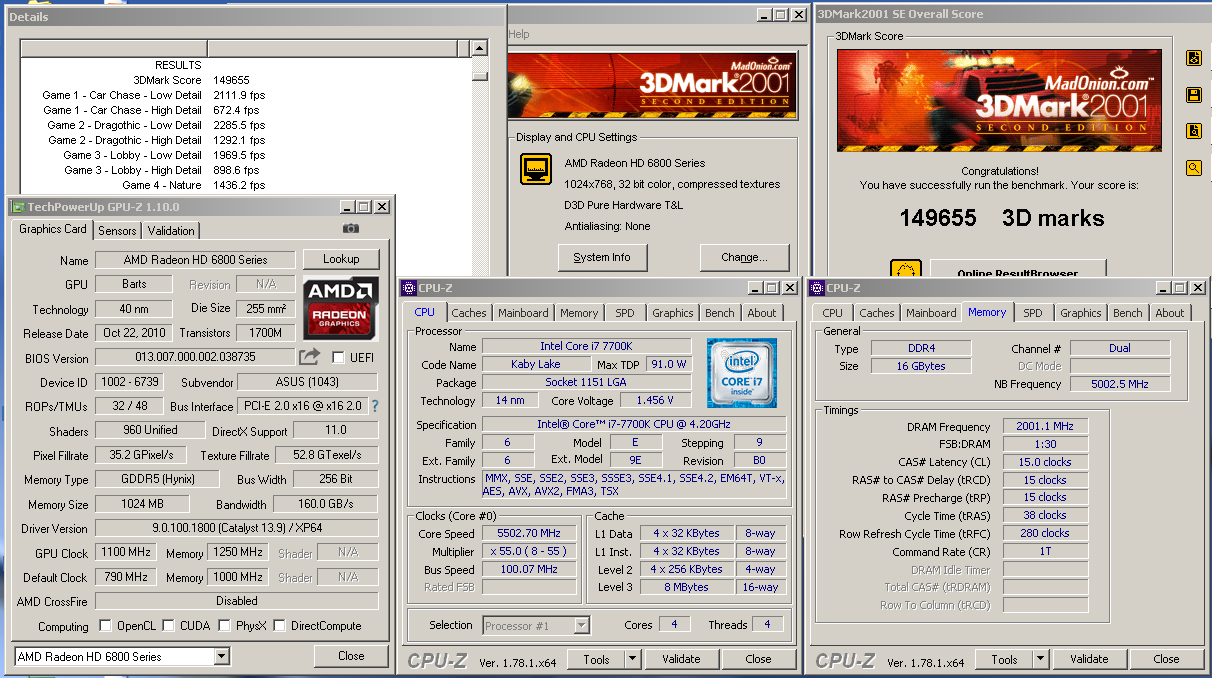Open Memory tab in CPU-Z CPU window
Image resolution: width=1212 pixels, height=678 pixels.
579,313
